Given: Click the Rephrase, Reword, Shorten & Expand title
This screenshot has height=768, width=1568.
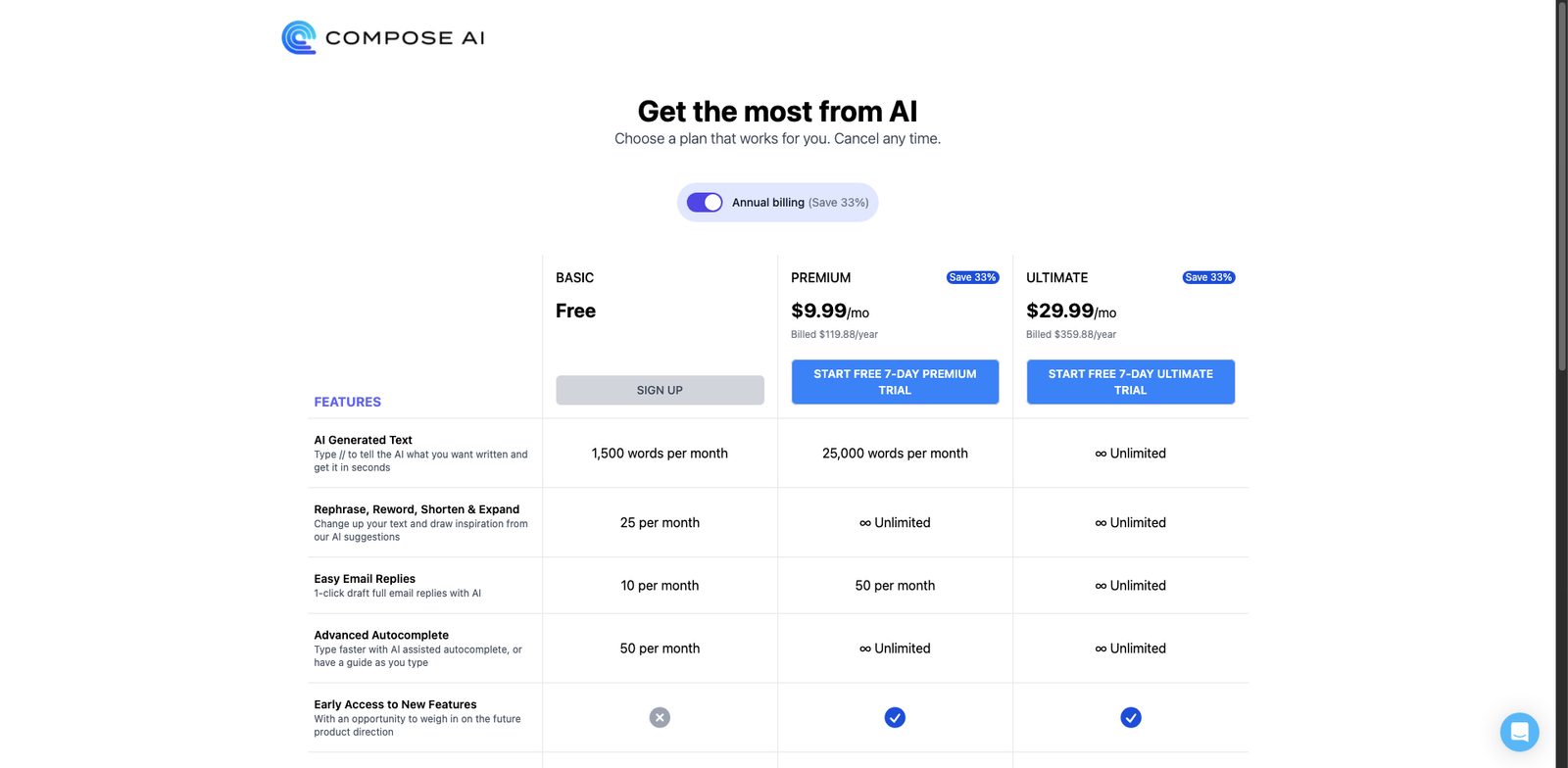Looking at the screenshot, I should (416, 509).
